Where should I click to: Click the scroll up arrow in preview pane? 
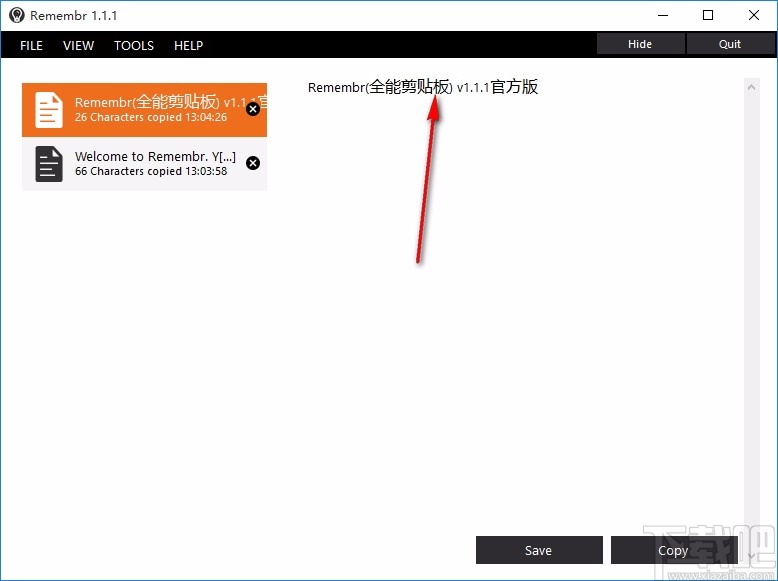[752, 87]
